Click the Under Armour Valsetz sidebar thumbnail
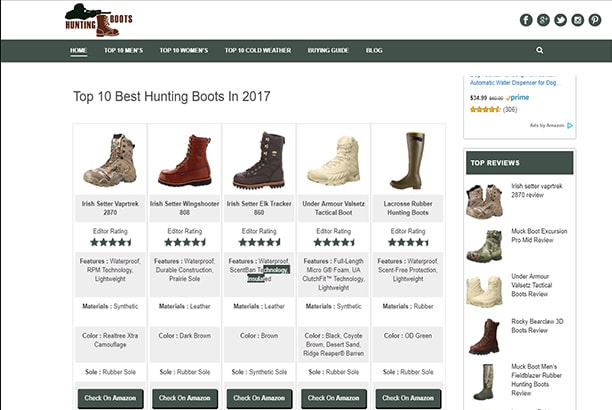 (484, 292)
